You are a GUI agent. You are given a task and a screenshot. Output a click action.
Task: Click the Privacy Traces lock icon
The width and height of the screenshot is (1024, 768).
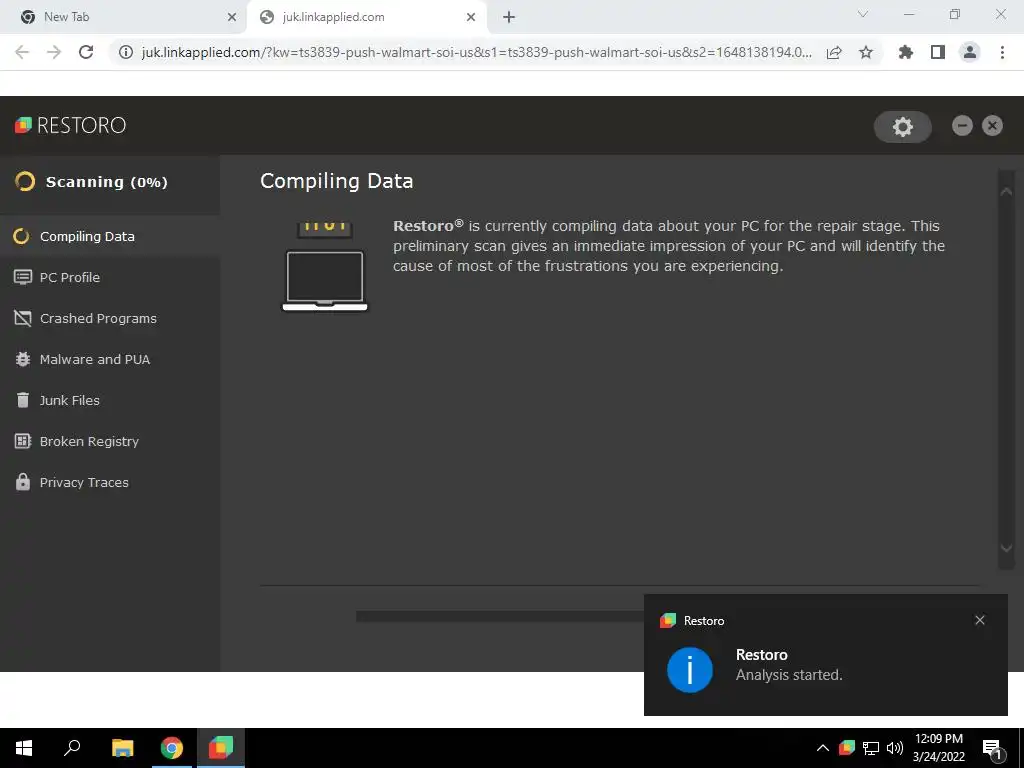point(23,482)
